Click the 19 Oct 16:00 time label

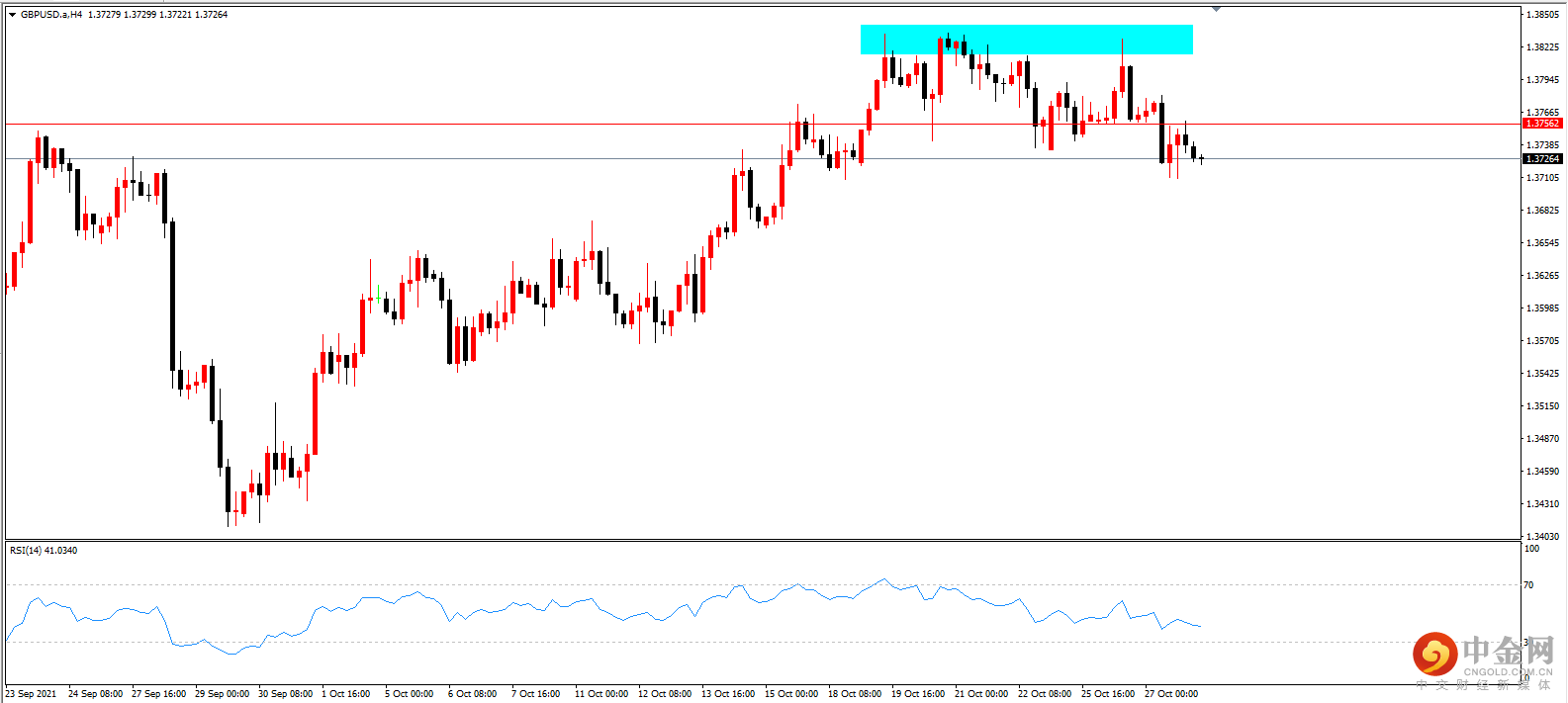[x=918, y=694]
